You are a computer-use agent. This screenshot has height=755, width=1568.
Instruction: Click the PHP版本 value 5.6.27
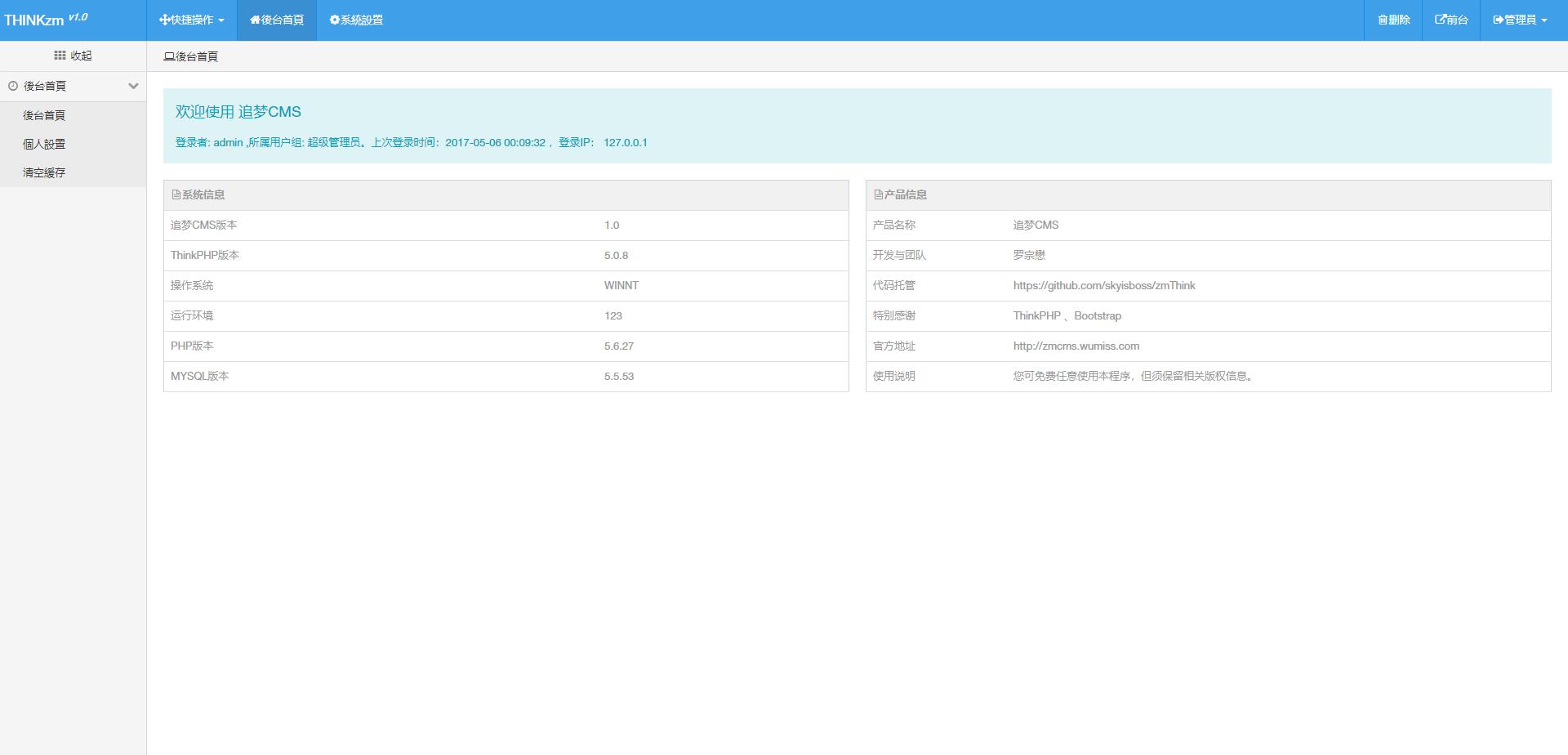(x=619, y=346)
